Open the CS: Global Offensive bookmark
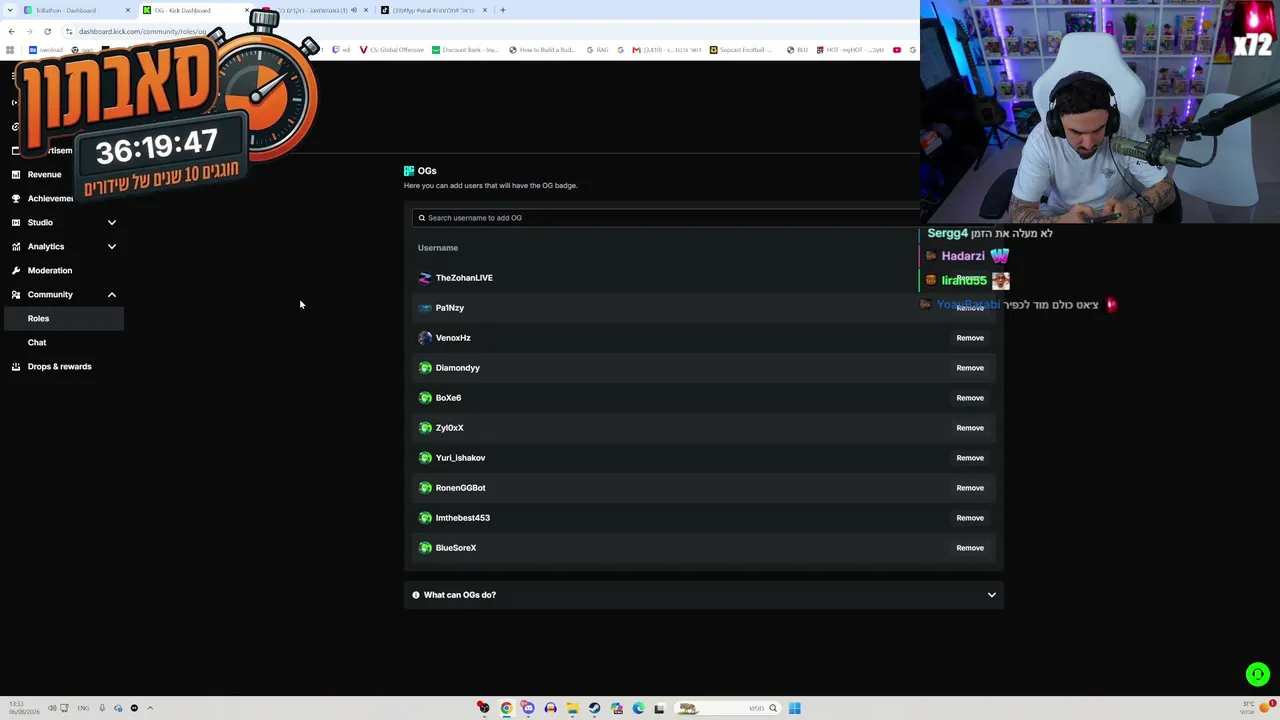1280x720 pixels. pos(391,50)
